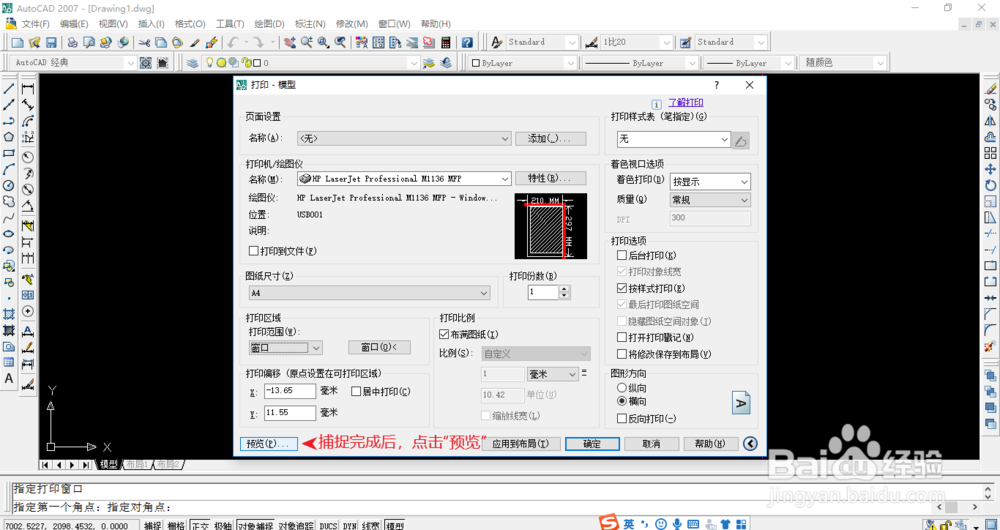The height and width of the screenshot is (530, 1000).
Task: Open the 修改(M) menu
Action: (x=352, y=24)
